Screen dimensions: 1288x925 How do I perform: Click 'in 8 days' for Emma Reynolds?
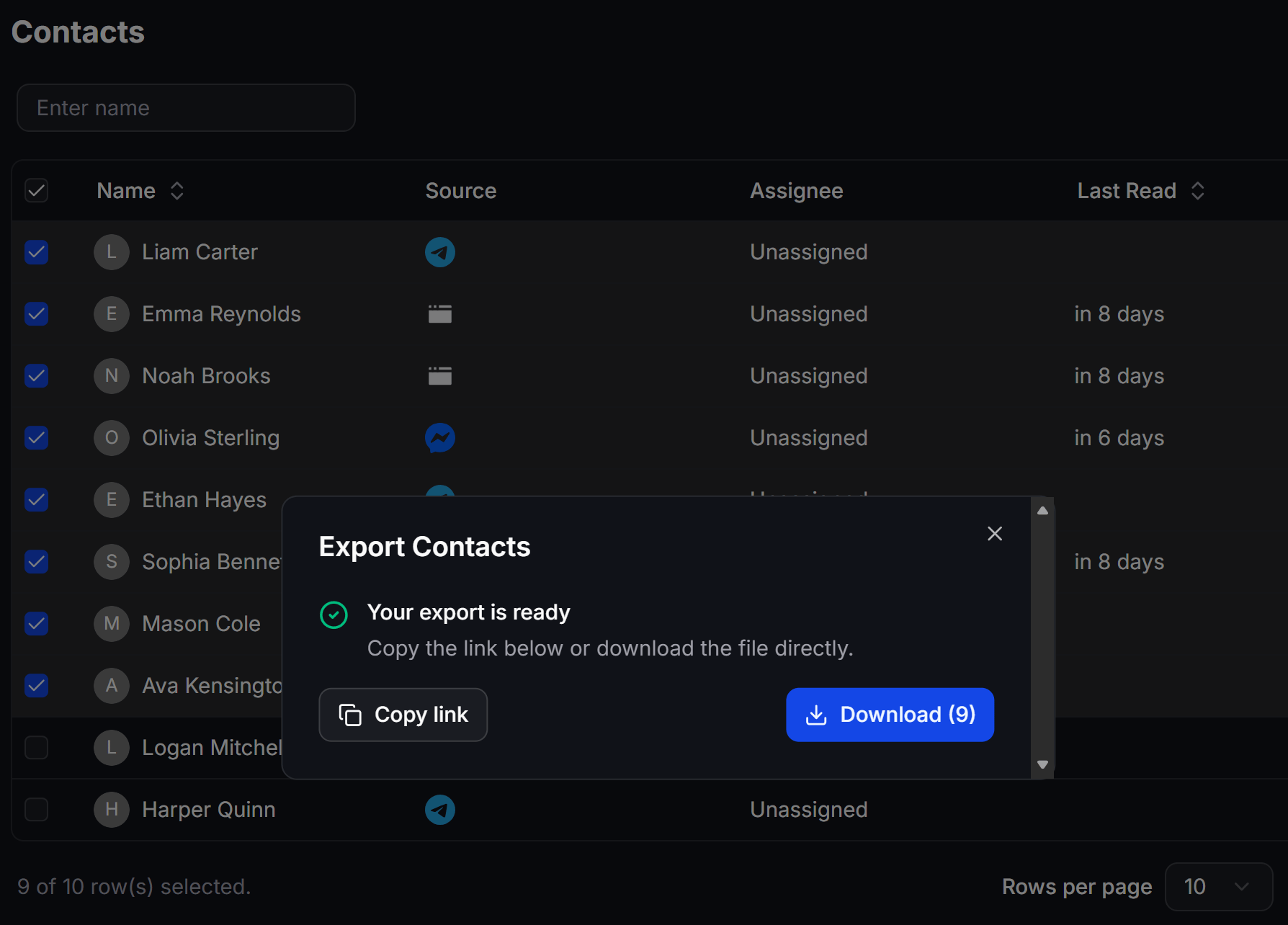pos(1119,314)
